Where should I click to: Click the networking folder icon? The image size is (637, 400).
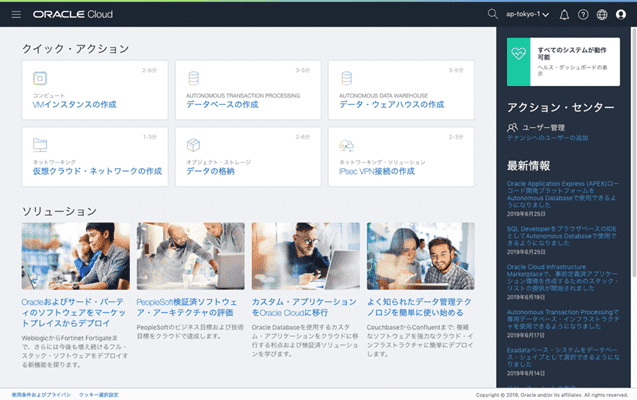click(40, 145)
